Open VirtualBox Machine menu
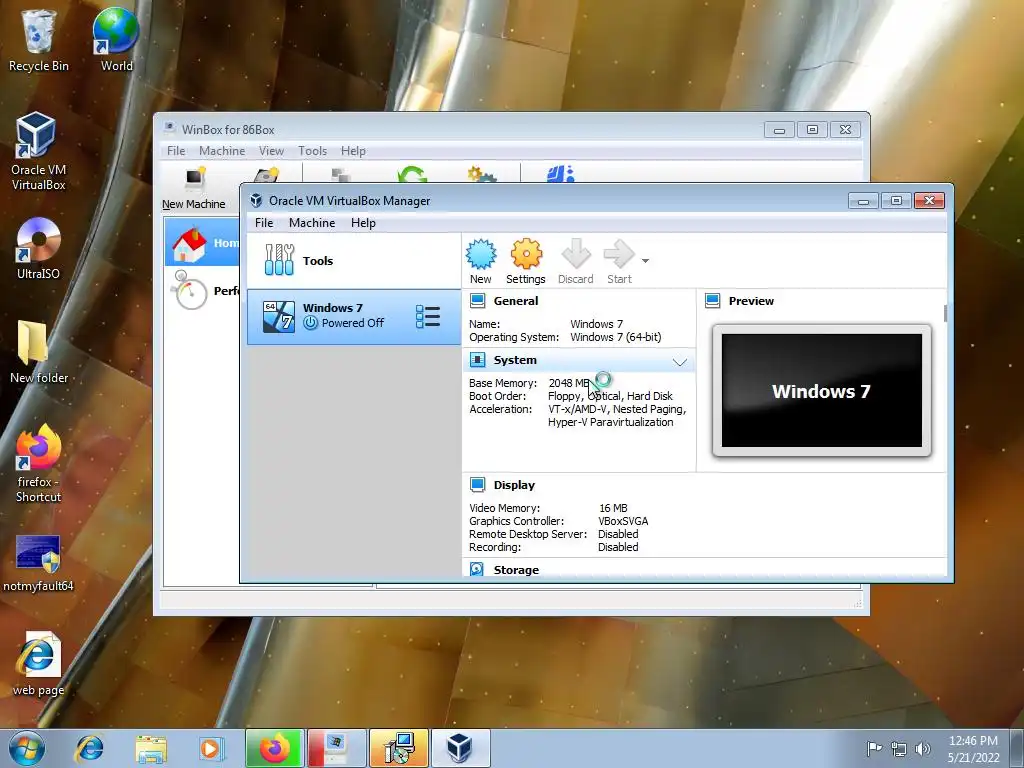The image size is (1024, 768). click(x=312, y=223)
